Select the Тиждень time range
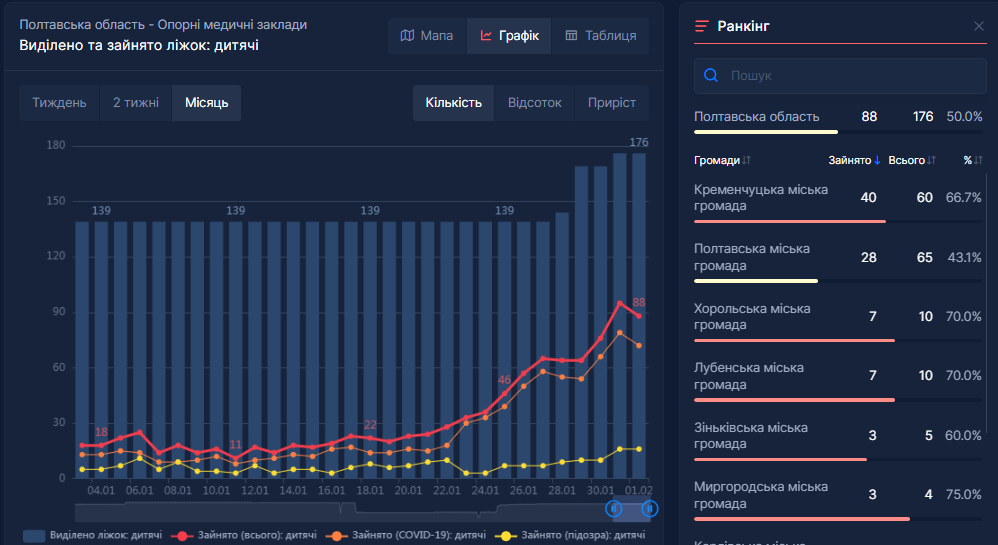The image size is (998, 545). [59, 103]
